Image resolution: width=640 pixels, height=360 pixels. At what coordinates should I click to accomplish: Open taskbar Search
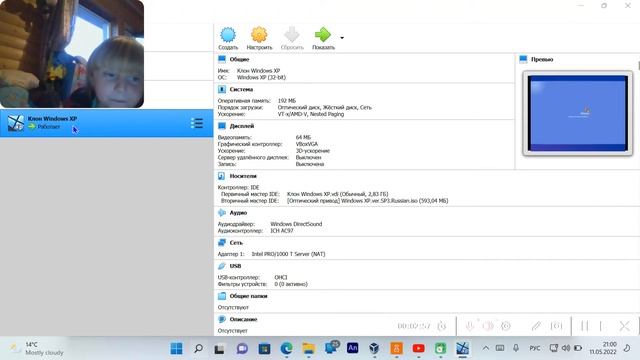coord(198,349)
